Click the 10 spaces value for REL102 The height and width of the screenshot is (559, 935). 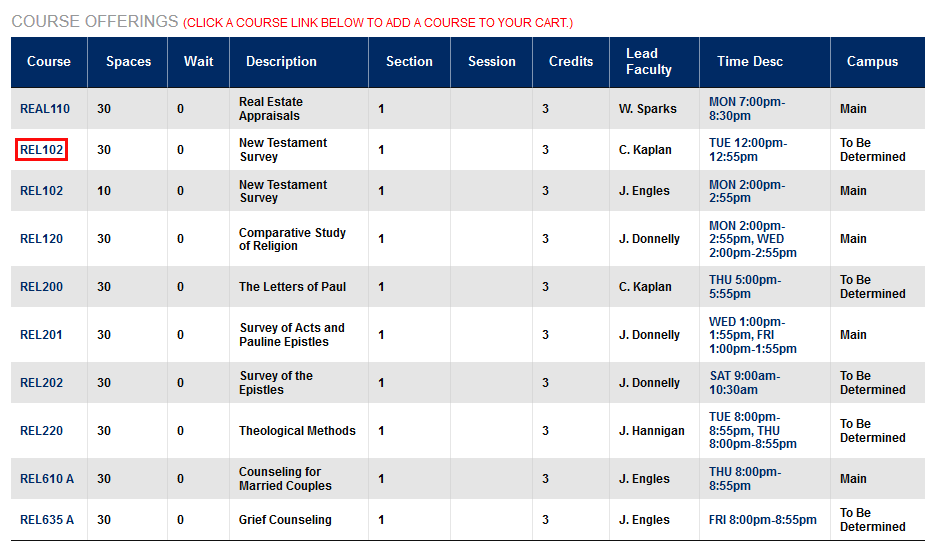pyautogui.click(x=104, y=191)
